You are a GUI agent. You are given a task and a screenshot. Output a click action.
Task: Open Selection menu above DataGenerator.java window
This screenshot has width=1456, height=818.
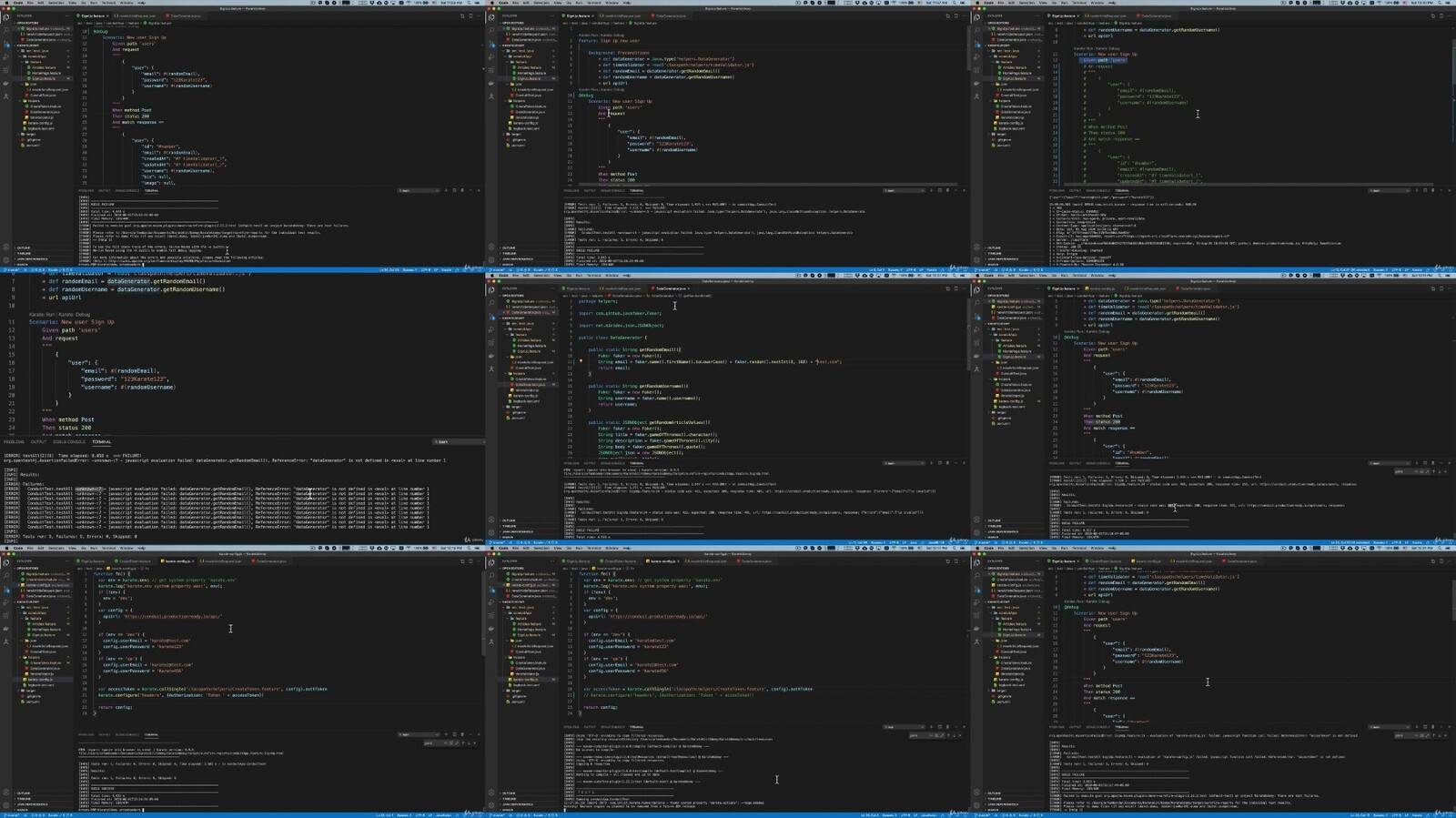pyautogui.click(x=541, y=276)
